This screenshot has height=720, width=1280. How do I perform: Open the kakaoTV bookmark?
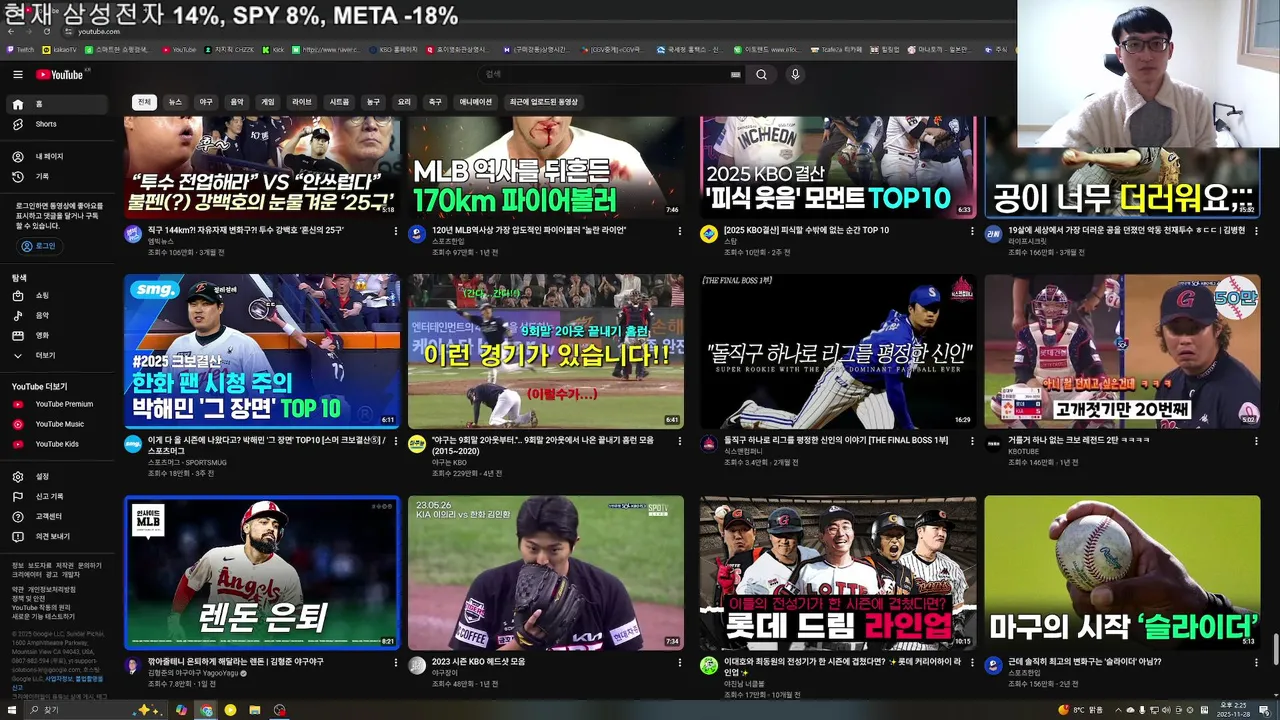[59, 49]
